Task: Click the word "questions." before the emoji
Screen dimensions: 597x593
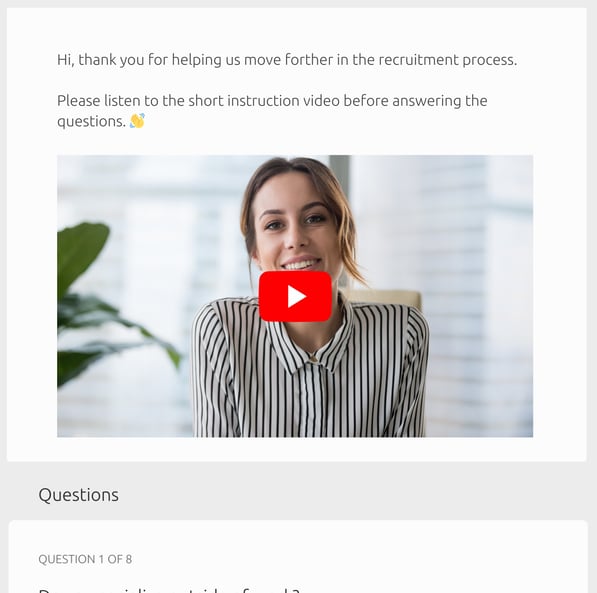Action: (x=91, y=121)
